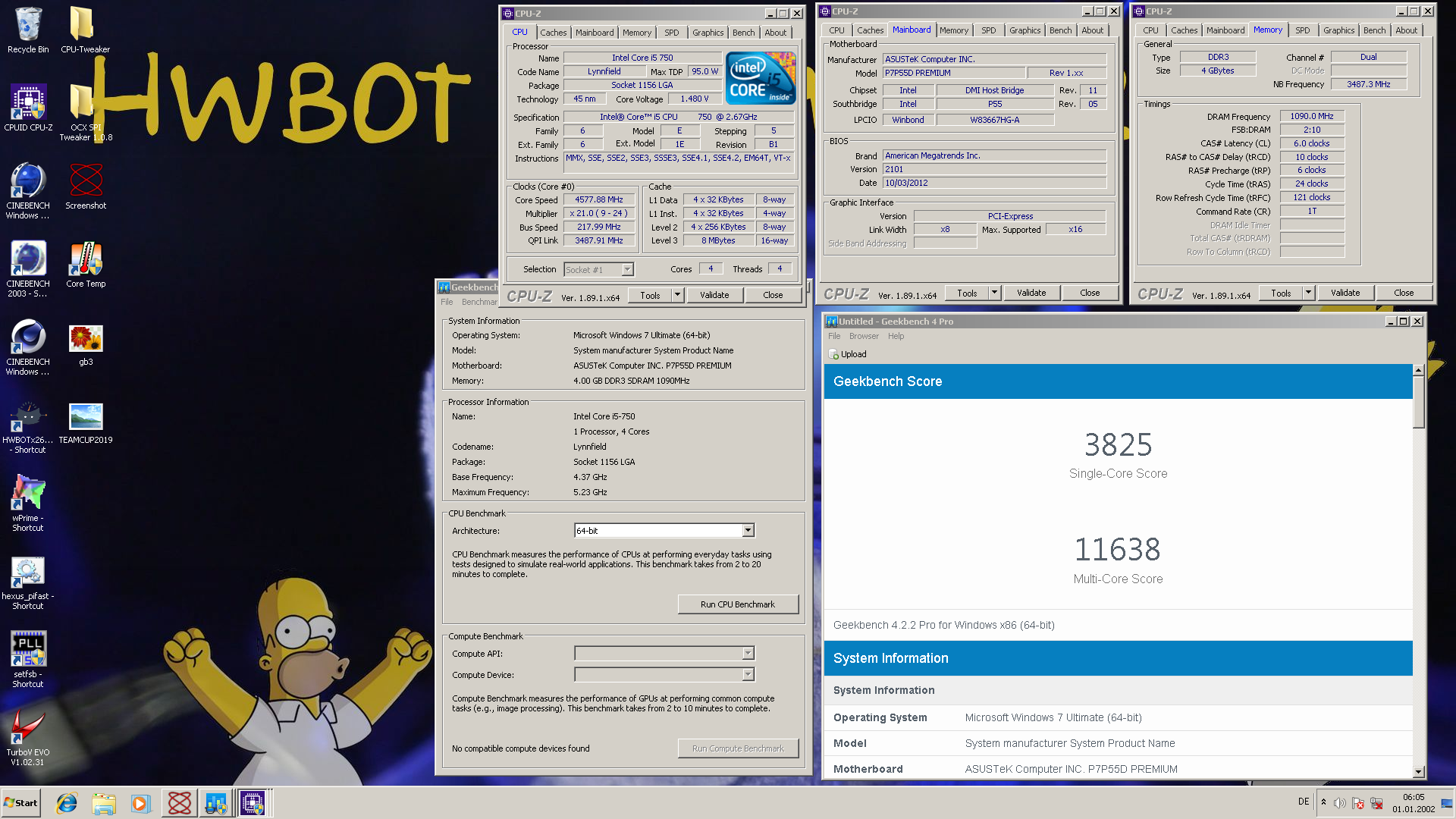Click the P7P55D PREMIUM model field
1456x819 pixels.
(x=954, y=73)
